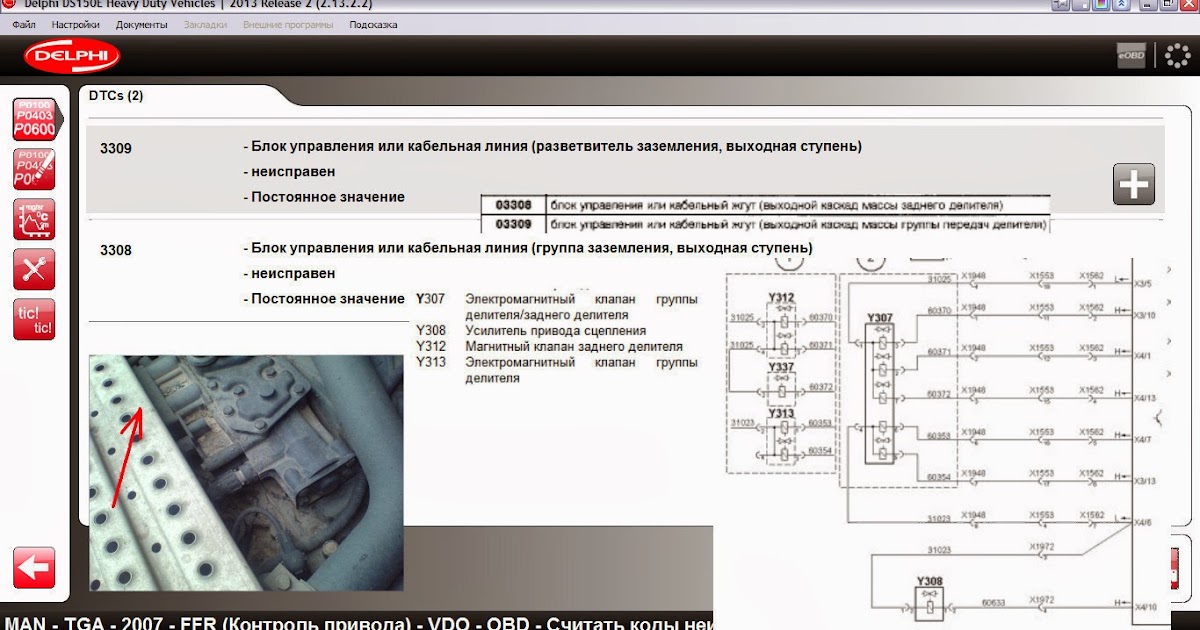Viewport: 1200px width, 630px height.
Task: Select the DTCs (2) tab
Action: tap(116, 96)
